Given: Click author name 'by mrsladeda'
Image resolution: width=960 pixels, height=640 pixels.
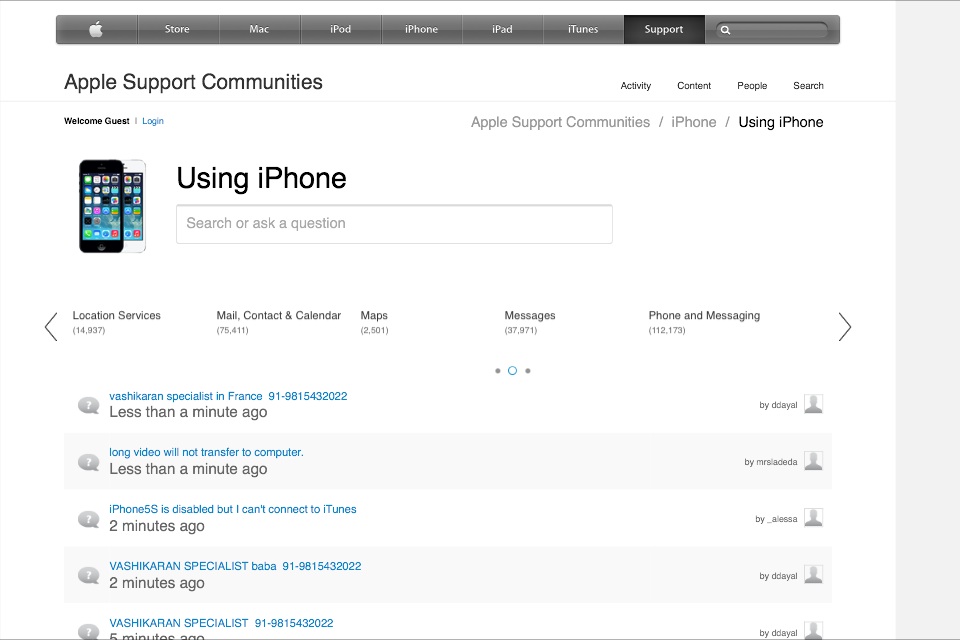Looking at the screenshot, I should (x=771, y=462).
